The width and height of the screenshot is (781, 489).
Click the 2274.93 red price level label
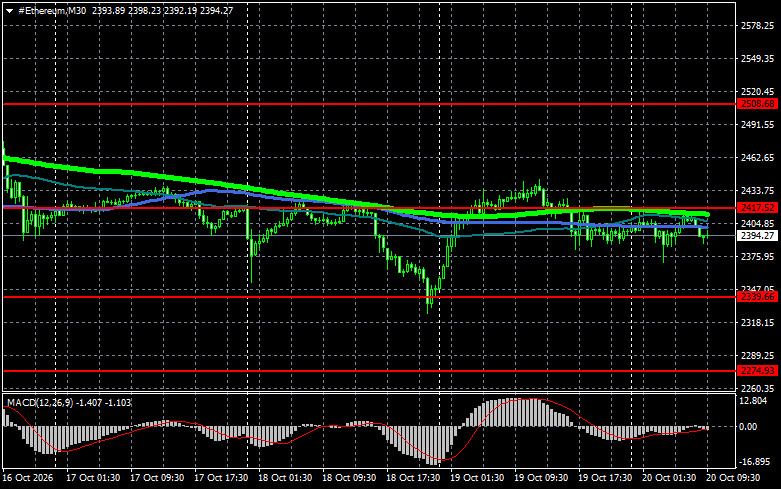click(x=758, y=371)
